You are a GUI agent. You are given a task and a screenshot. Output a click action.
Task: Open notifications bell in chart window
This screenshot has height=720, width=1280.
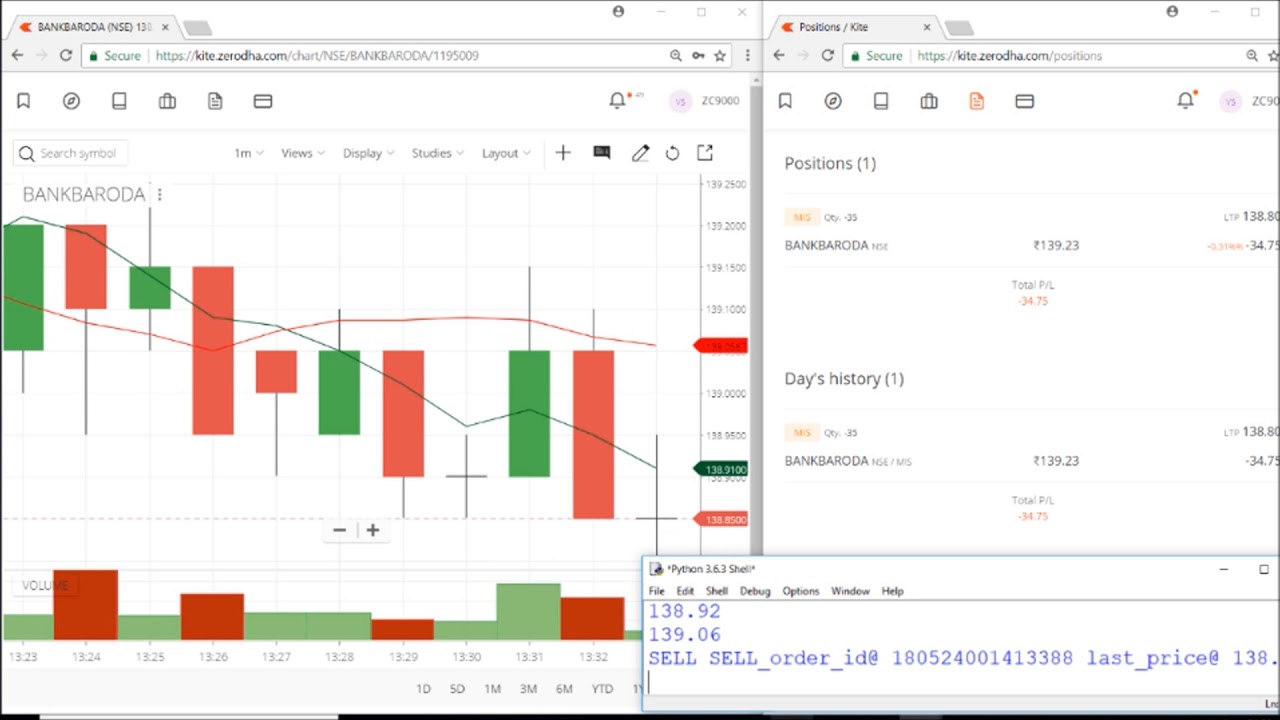click(618, 101)
